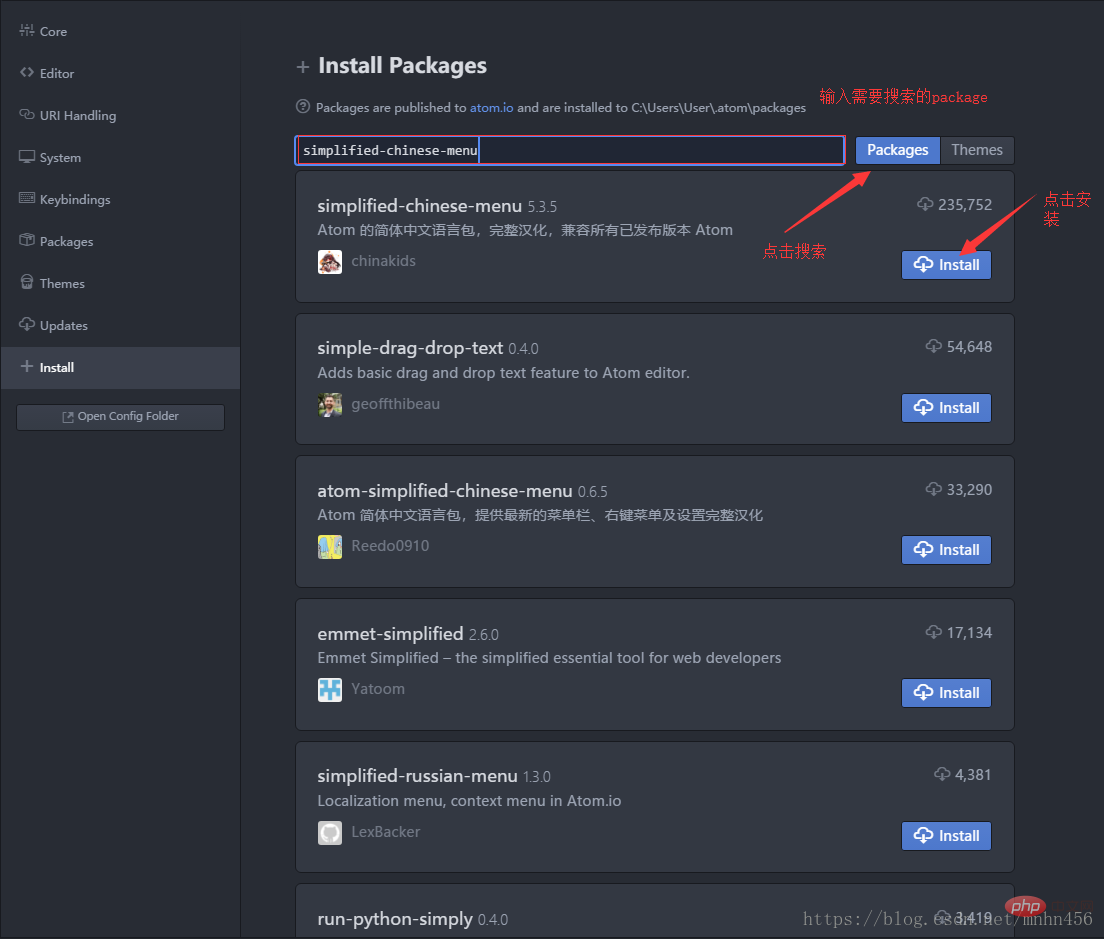Viewport: 1104px width, 939px height.
Task: Click geoffthibeau author avatar
Action: pyautogui.click(x=330, y=405)
